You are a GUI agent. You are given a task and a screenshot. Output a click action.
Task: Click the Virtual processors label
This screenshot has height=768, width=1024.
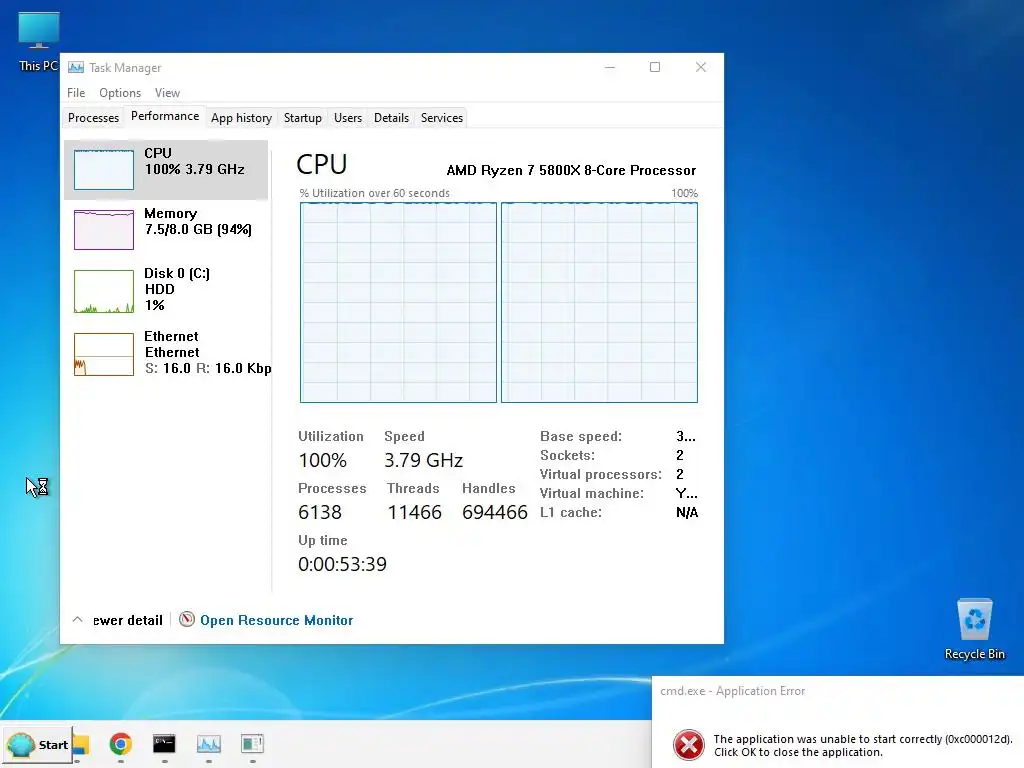coord(601,474)
